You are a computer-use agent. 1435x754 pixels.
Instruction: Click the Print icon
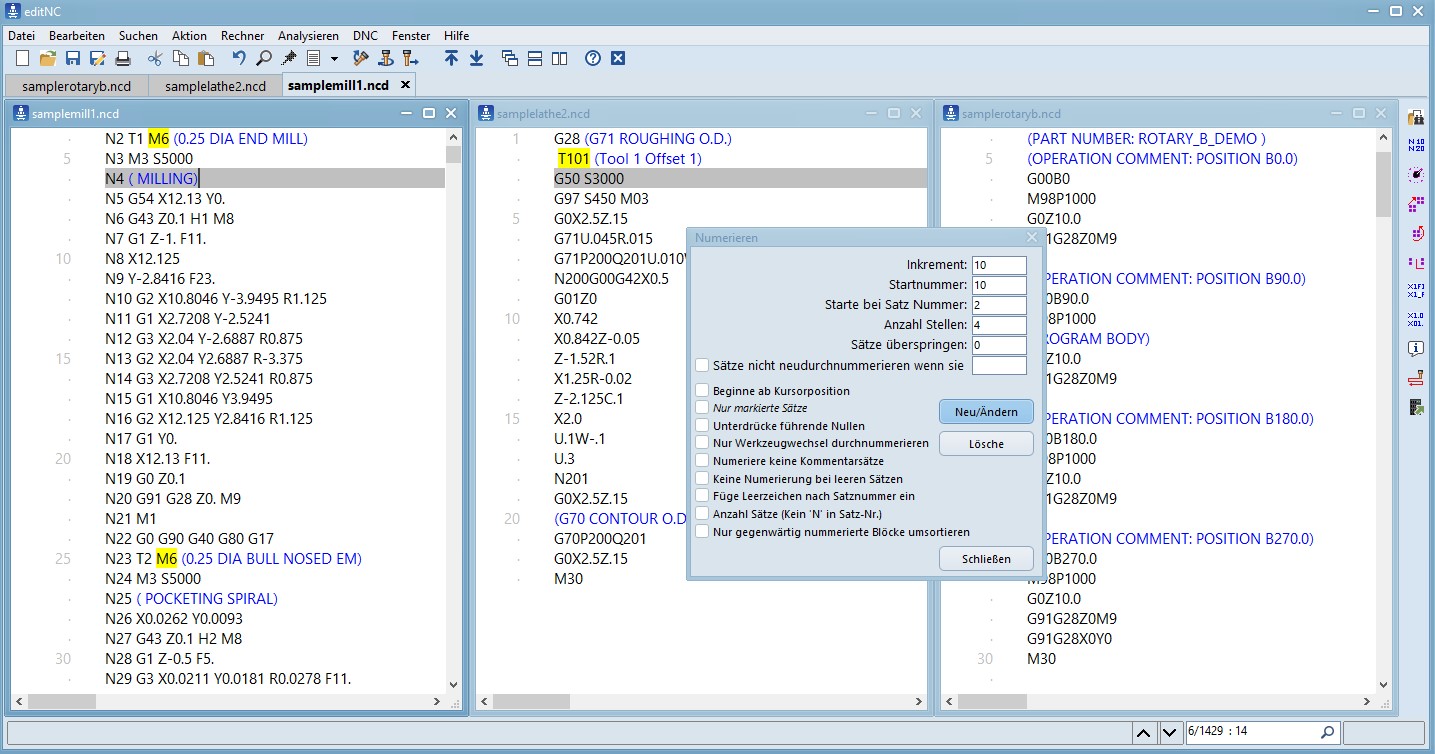[x=123, y=58]
